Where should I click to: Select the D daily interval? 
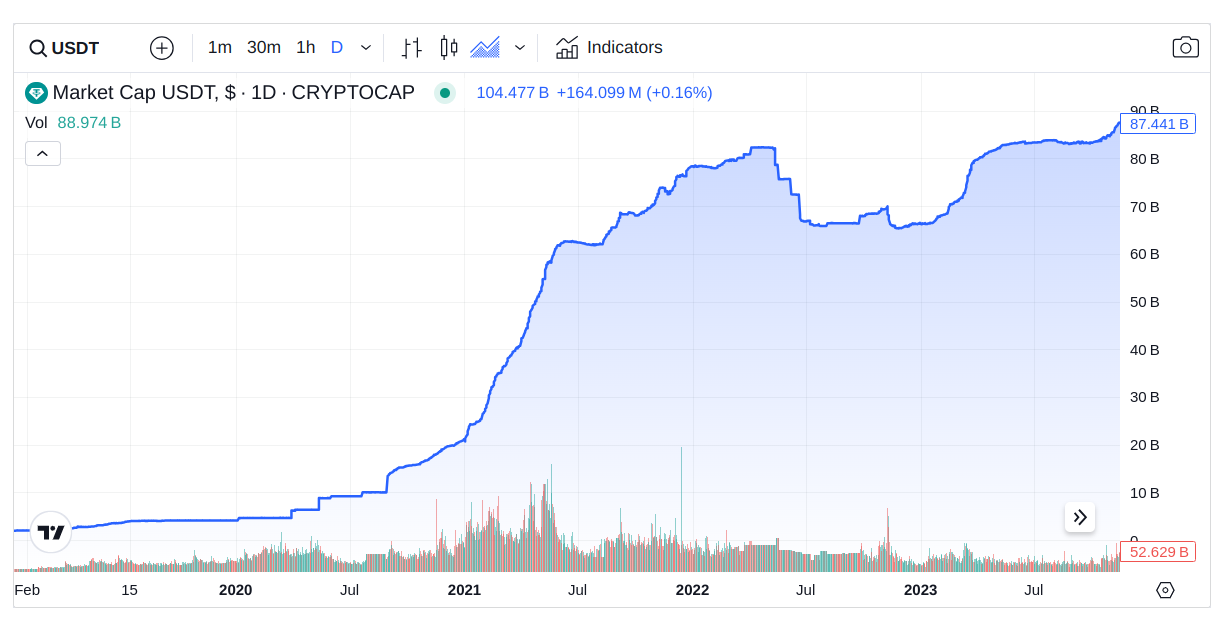(x=336, y=47)
